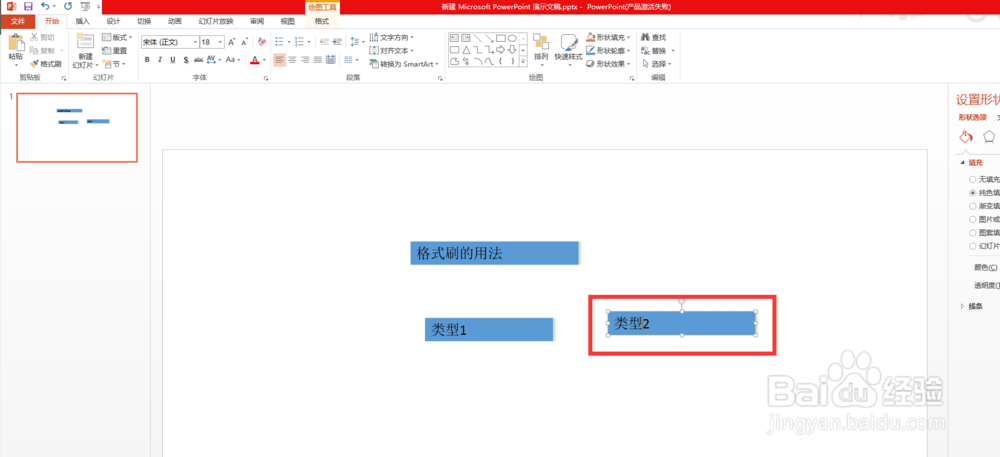
Task: Open the Text Direction (文字方向) dropdown
Action: coord(392,38)
